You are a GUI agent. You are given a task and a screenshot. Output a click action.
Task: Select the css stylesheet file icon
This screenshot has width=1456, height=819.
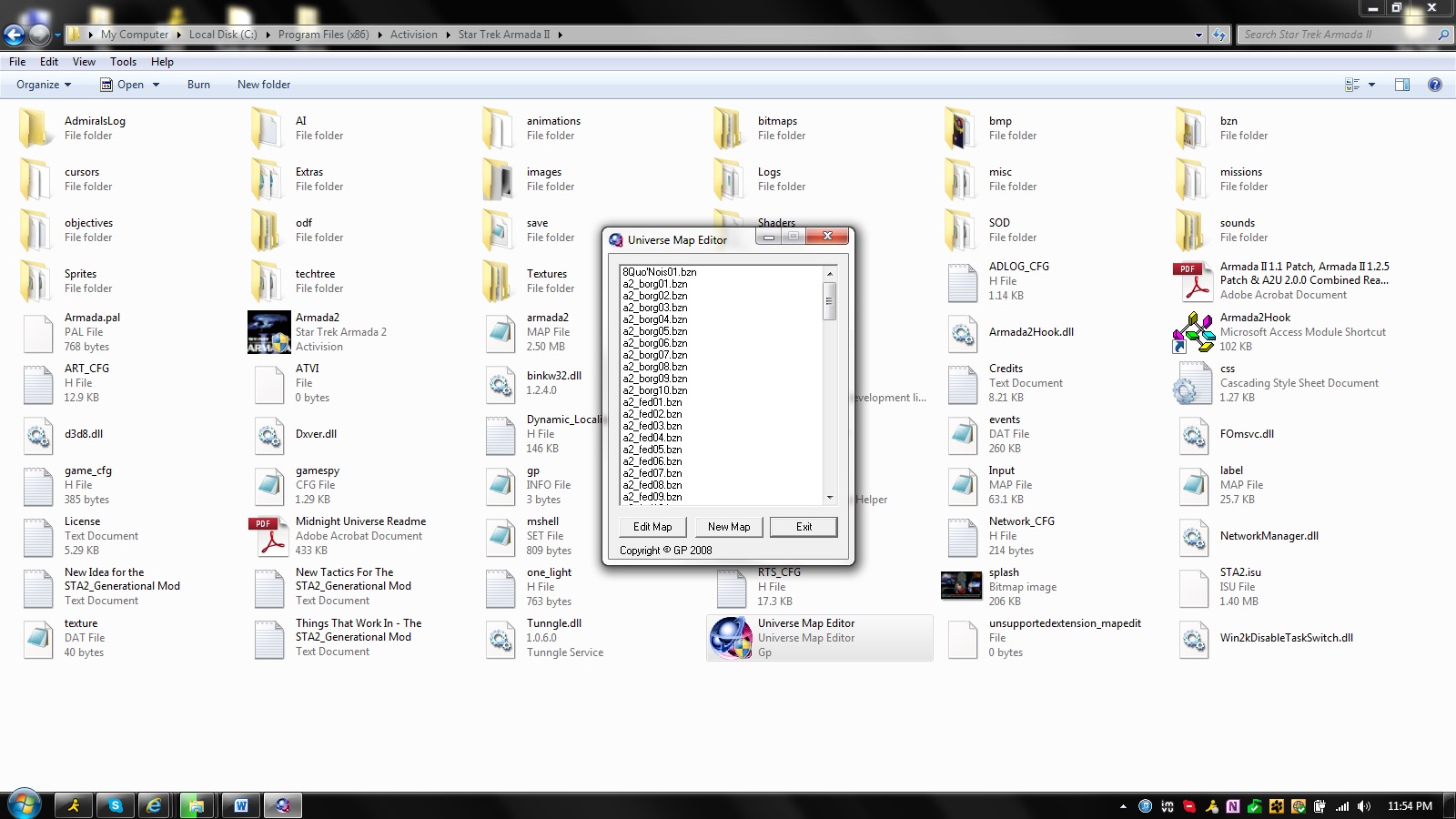(1194, 383)
